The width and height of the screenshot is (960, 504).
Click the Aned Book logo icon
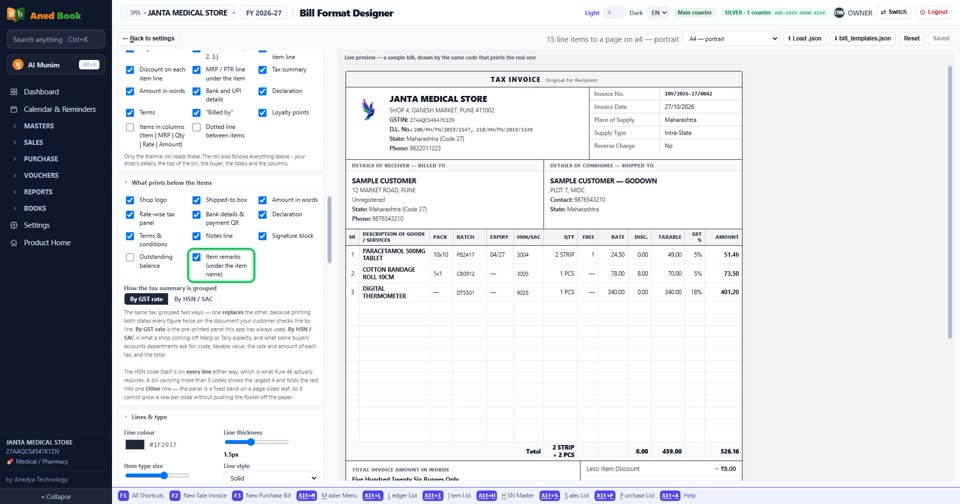coord(15,15)
